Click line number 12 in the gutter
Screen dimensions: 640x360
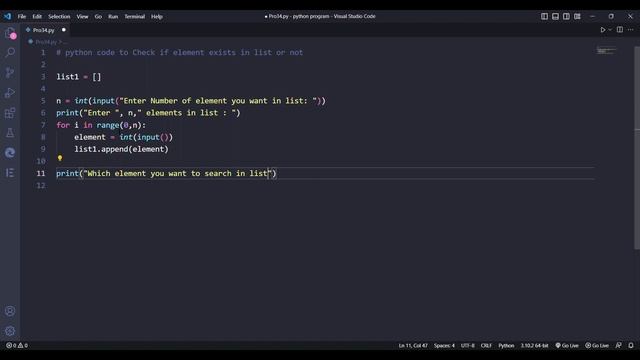[x=41, y=185]
